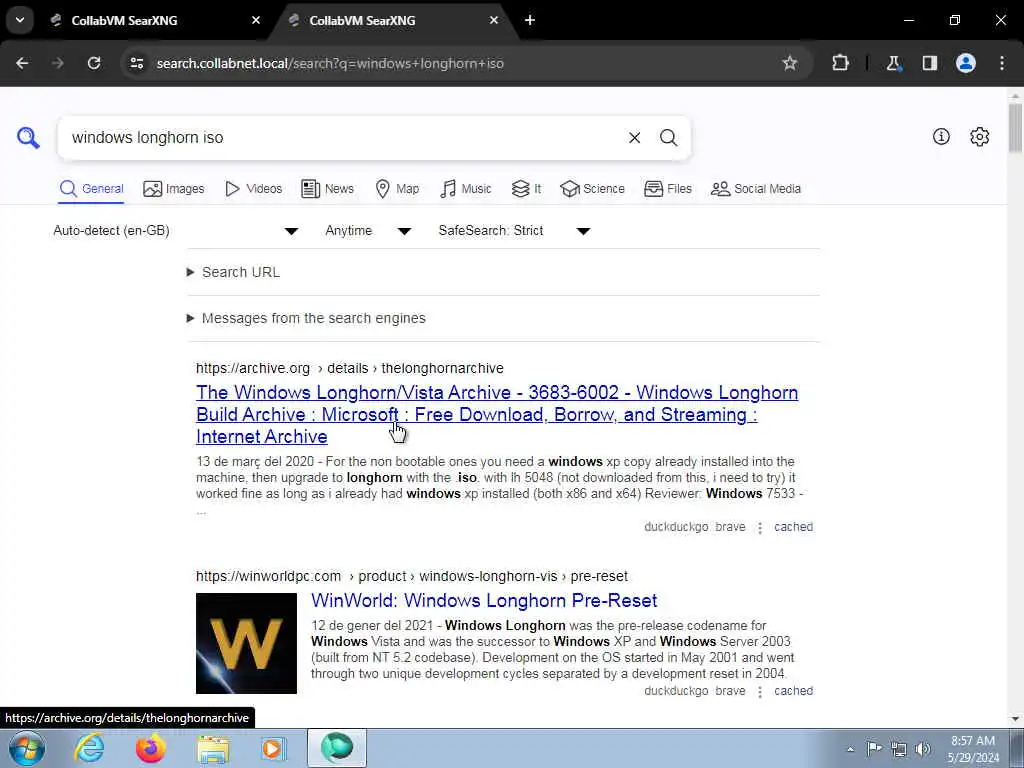Switch to the Videos category

click(x=253, y=189)
